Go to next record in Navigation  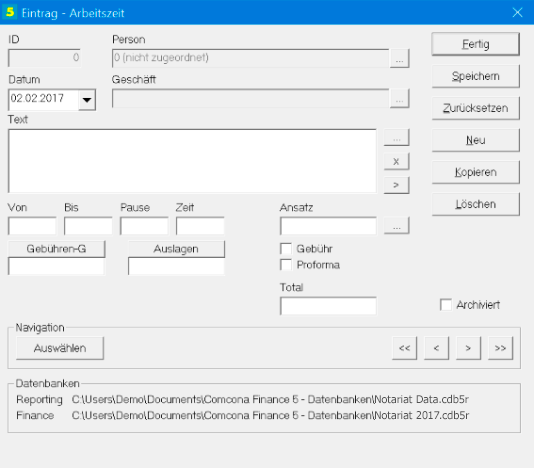pyautogui.click(x=469, y=348)
